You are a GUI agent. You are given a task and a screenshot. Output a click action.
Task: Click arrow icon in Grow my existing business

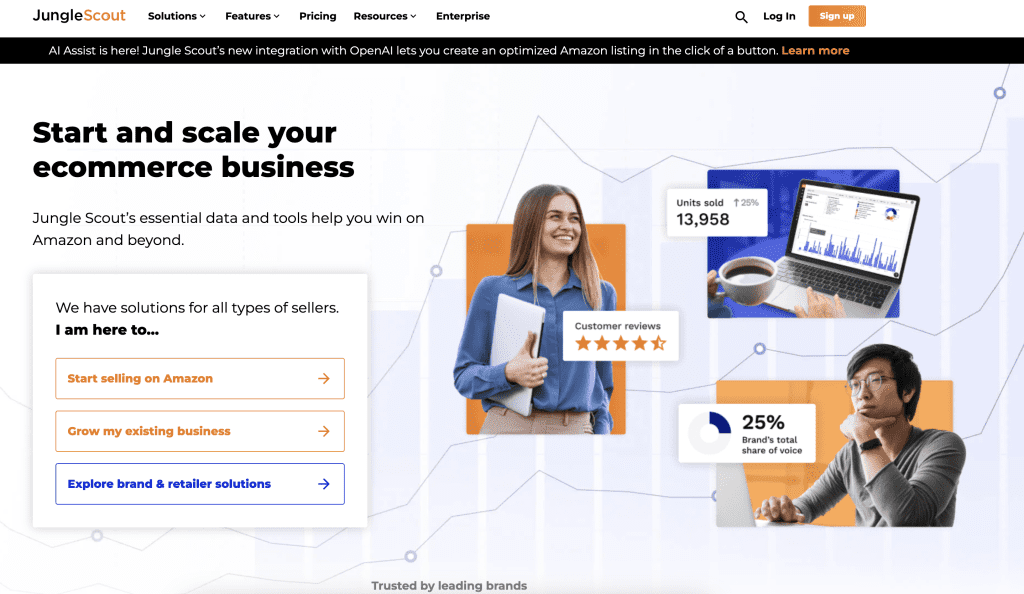point(324,431)
